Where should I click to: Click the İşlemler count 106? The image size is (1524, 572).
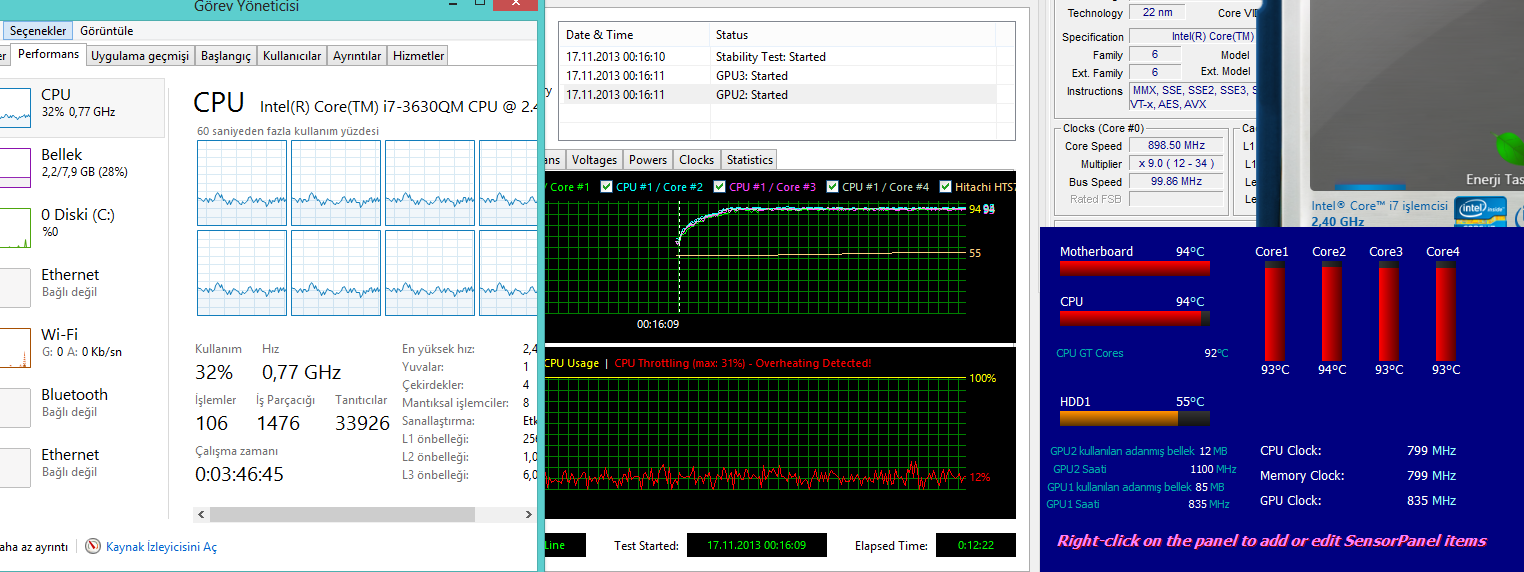[x=212, y=423]
